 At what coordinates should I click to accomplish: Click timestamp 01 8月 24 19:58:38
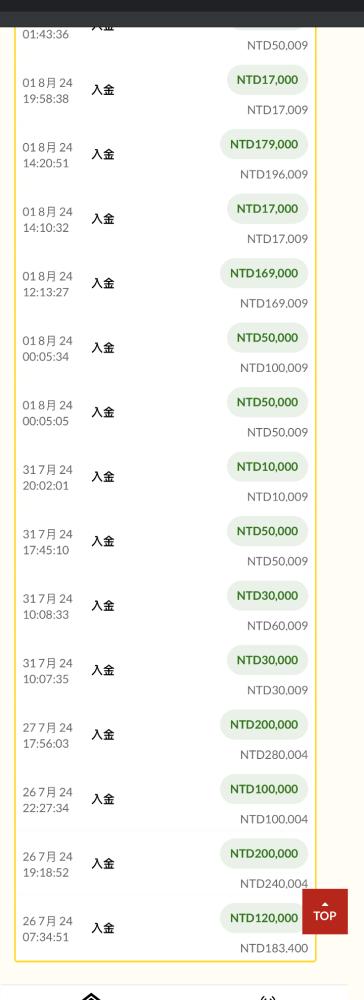pyautogui.click(x=48, y=91)
